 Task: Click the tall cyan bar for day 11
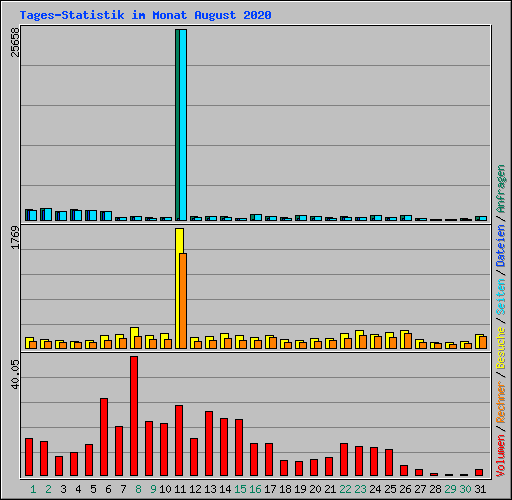pyautogui.click(x=183, y=125)
